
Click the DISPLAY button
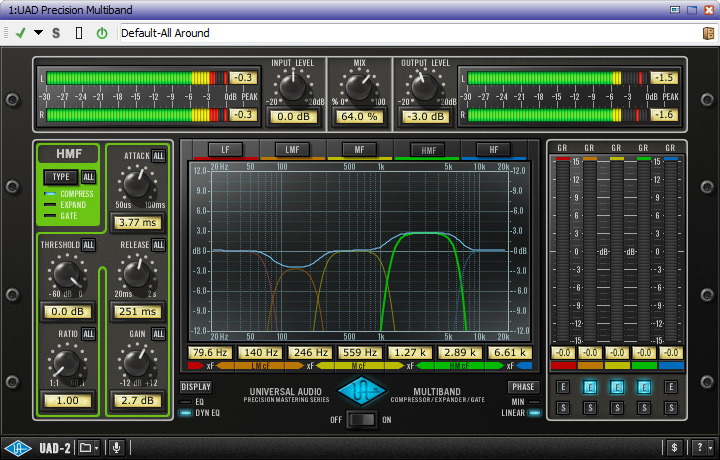click(x=196, y=387)
